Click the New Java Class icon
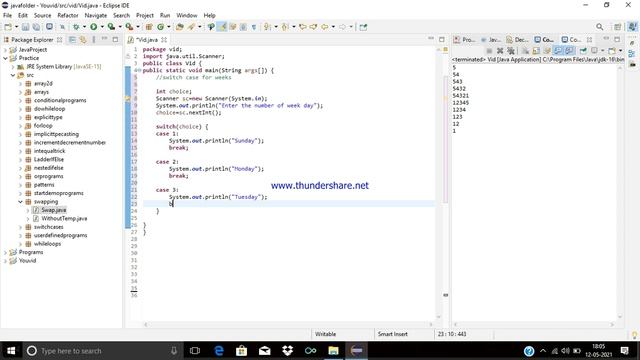The height and width of the screenshot is (360, 640). [160, 27]
